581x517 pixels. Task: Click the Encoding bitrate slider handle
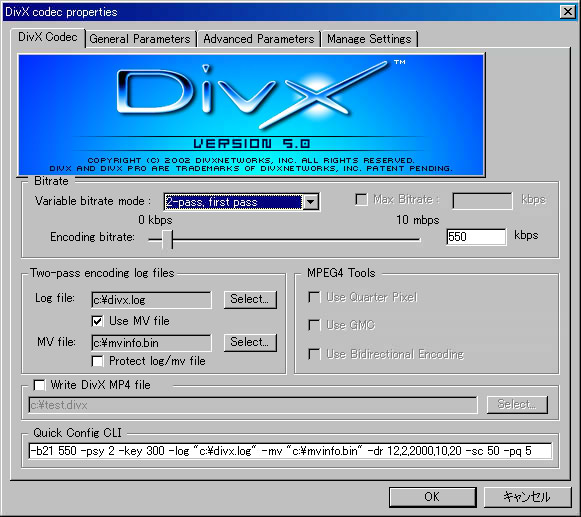pyautogui.click(x=167, y=239)
